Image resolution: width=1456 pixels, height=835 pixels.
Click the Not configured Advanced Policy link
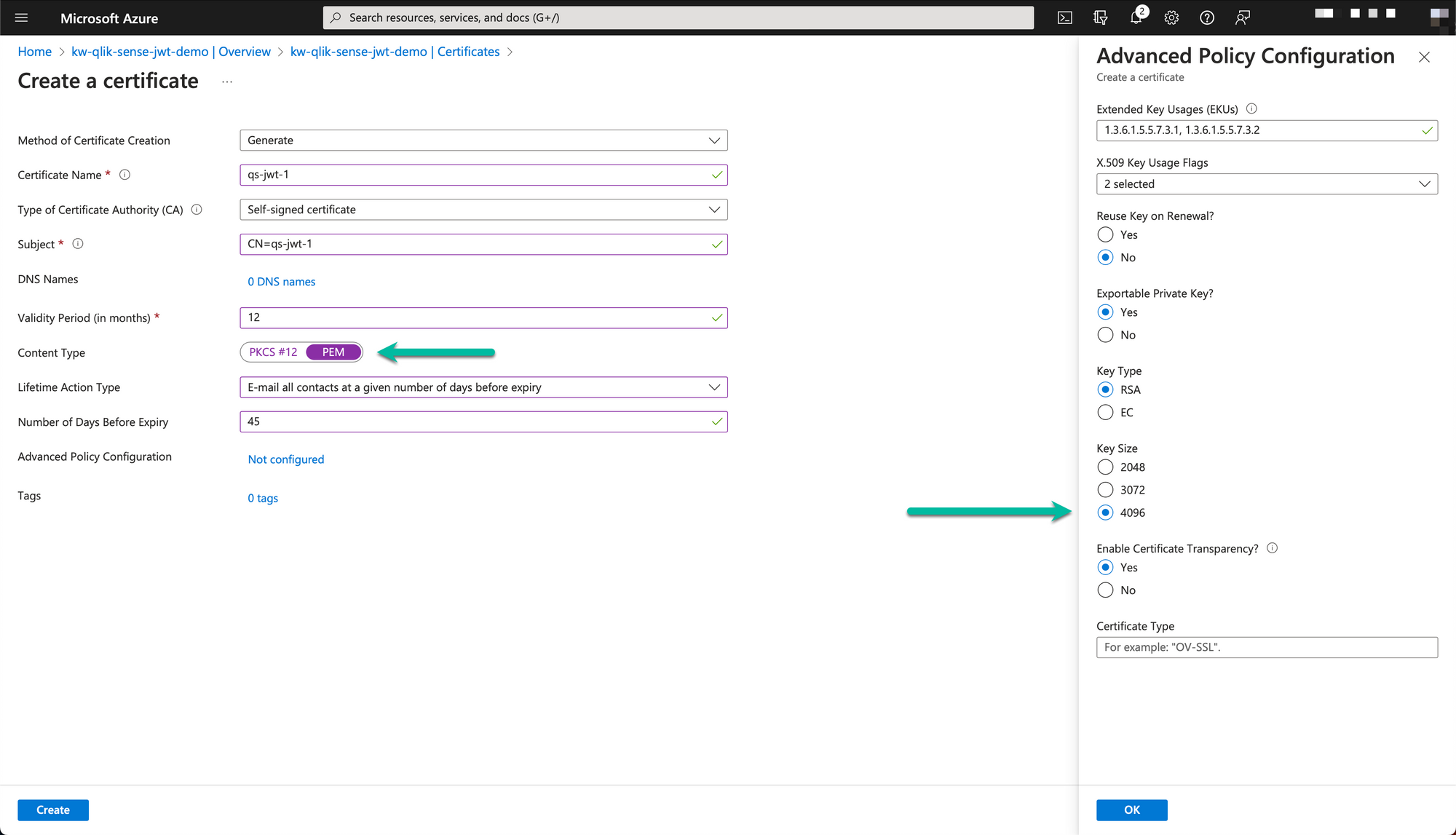point(285,459)
